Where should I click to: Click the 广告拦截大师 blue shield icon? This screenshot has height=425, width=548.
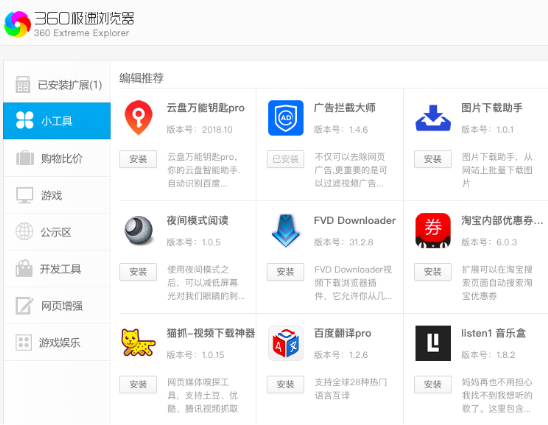click(286, 118)
